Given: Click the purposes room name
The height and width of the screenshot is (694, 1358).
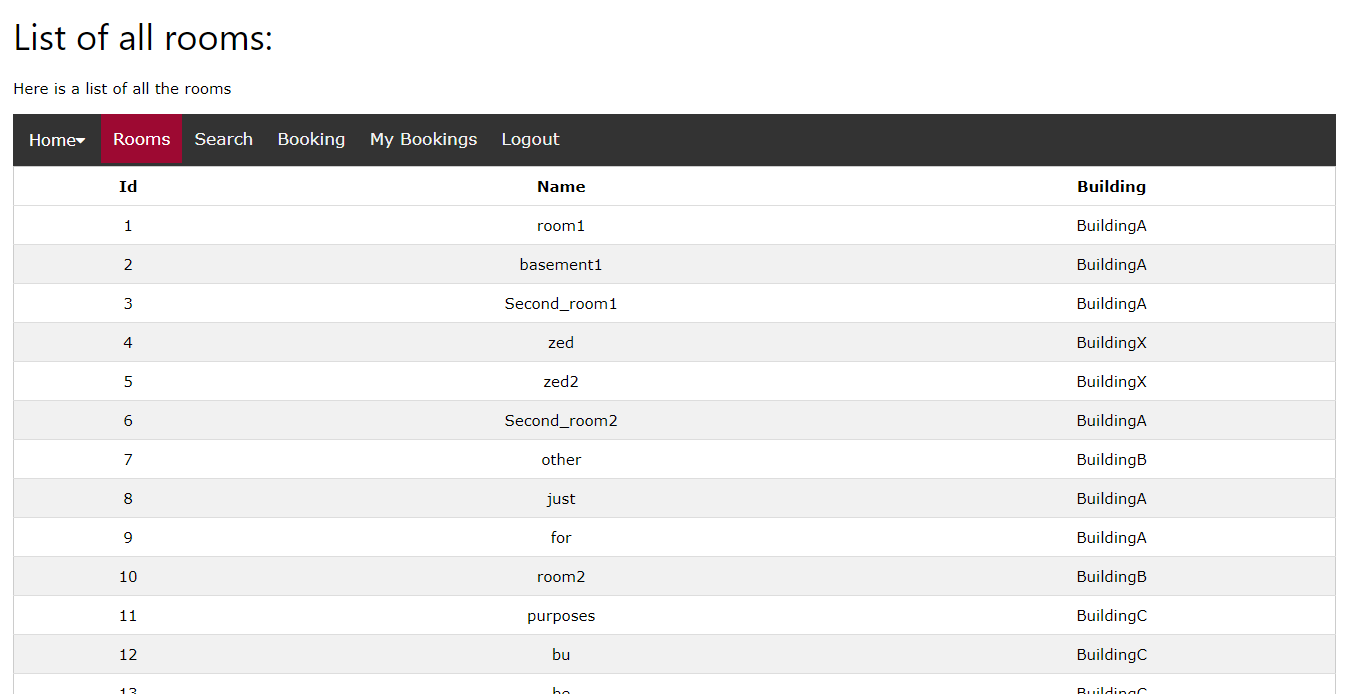Looking at the screenshot, I should coord(561,616).
